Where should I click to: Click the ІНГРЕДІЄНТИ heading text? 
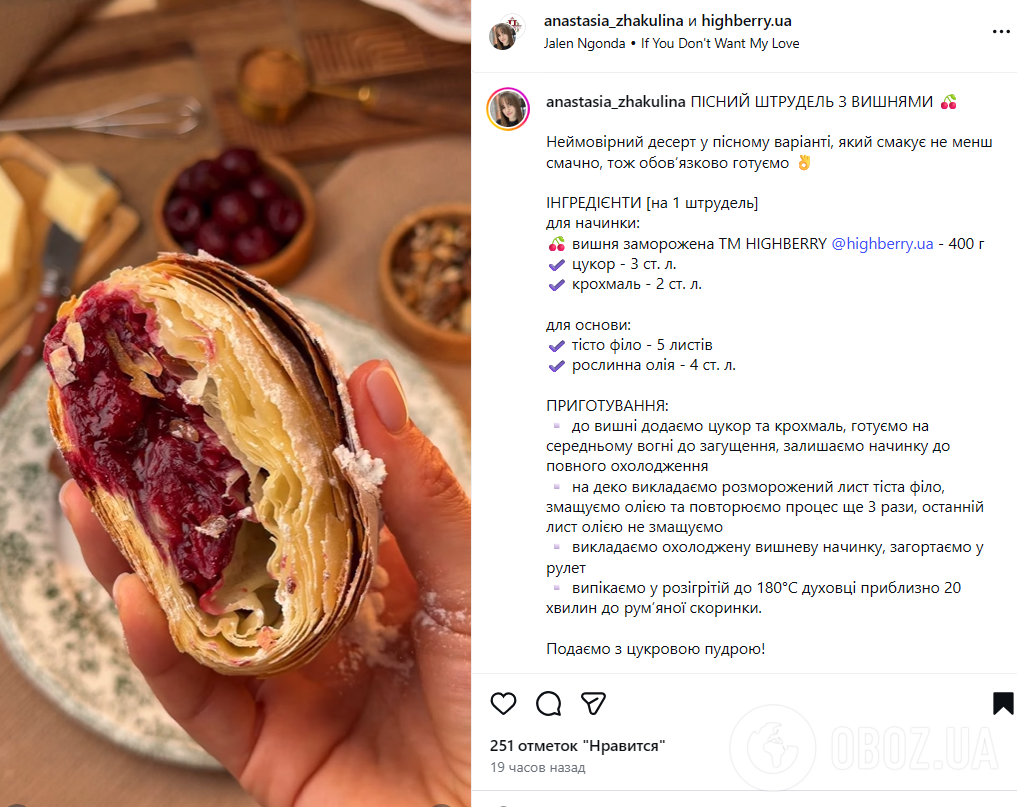tap(593, 203)
